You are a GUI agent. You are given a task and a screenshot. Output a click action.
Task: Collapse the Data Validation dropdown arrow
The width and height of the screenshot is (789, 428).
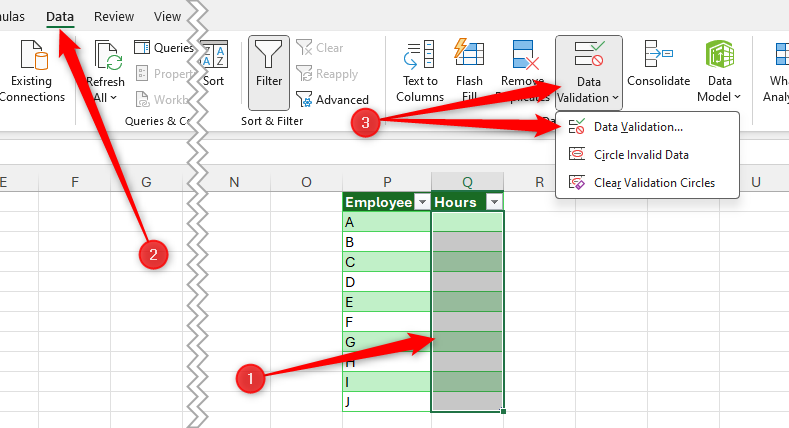[615, 98]
